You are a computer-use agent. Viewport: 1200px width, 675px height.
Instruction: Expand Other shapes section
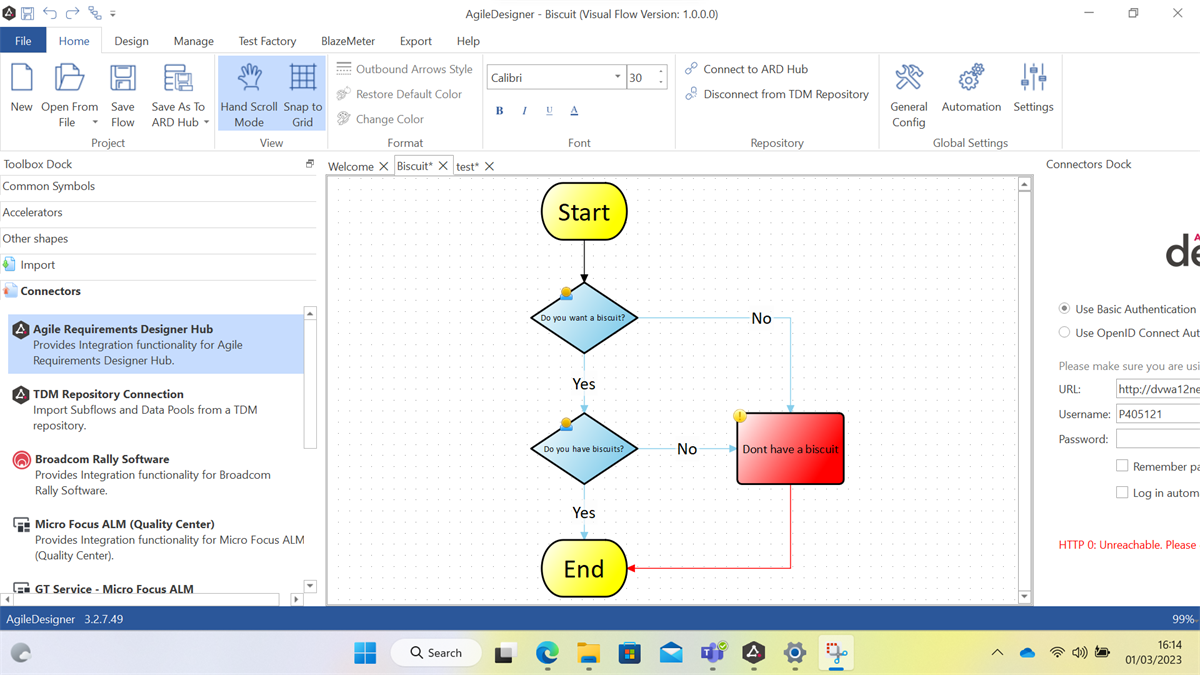click(158, 238)
